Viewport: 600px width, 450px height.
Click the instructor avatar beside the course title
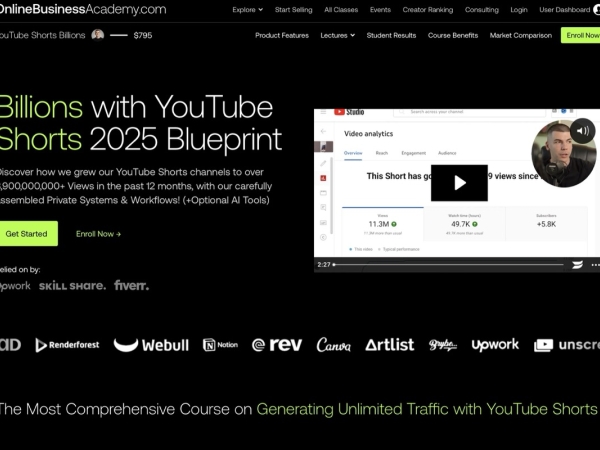(x=98, y=35)
